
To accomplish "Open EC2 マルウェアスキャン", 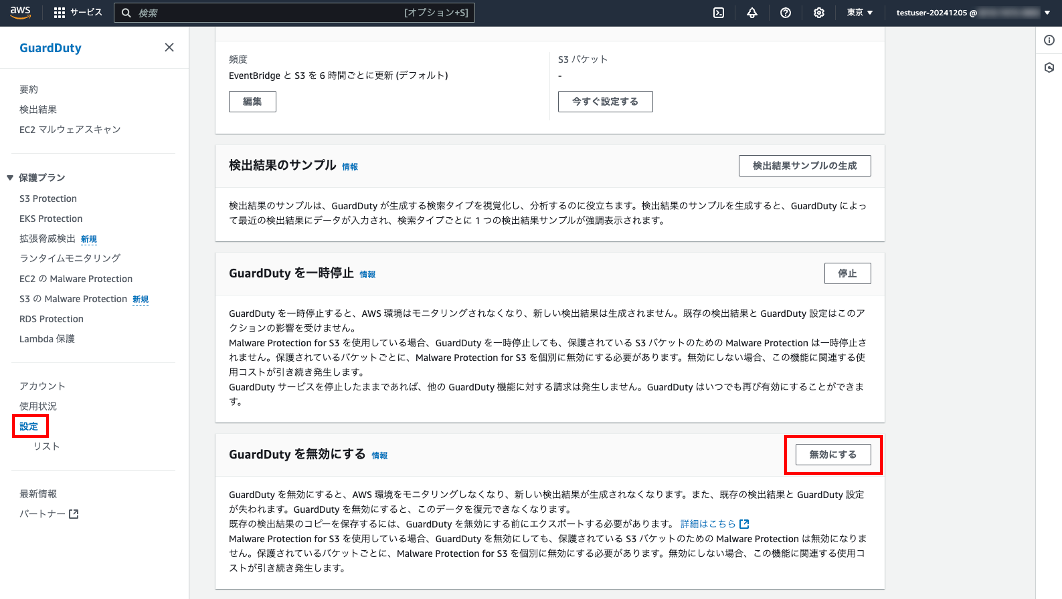I will click(x=70, y=129).
